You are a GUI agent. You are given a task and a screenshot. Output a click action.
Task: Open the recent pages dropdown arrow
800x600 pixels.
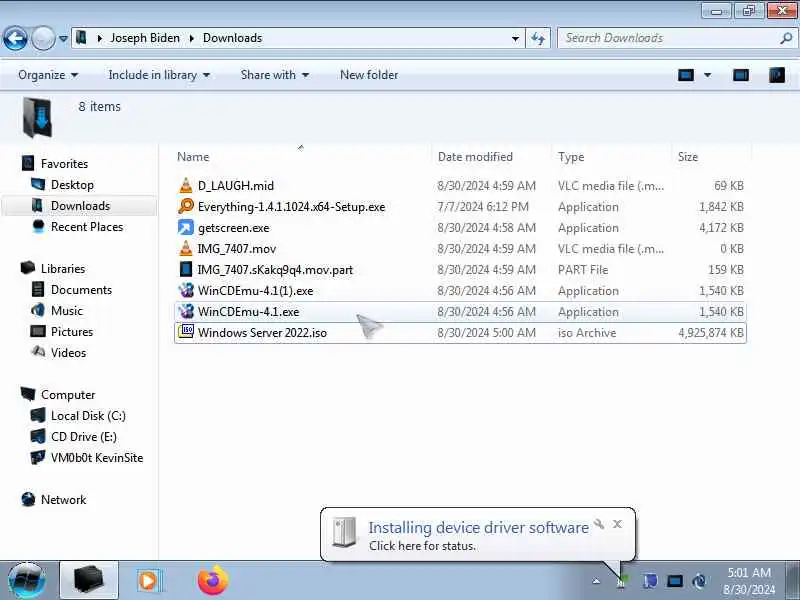[63, 38]
